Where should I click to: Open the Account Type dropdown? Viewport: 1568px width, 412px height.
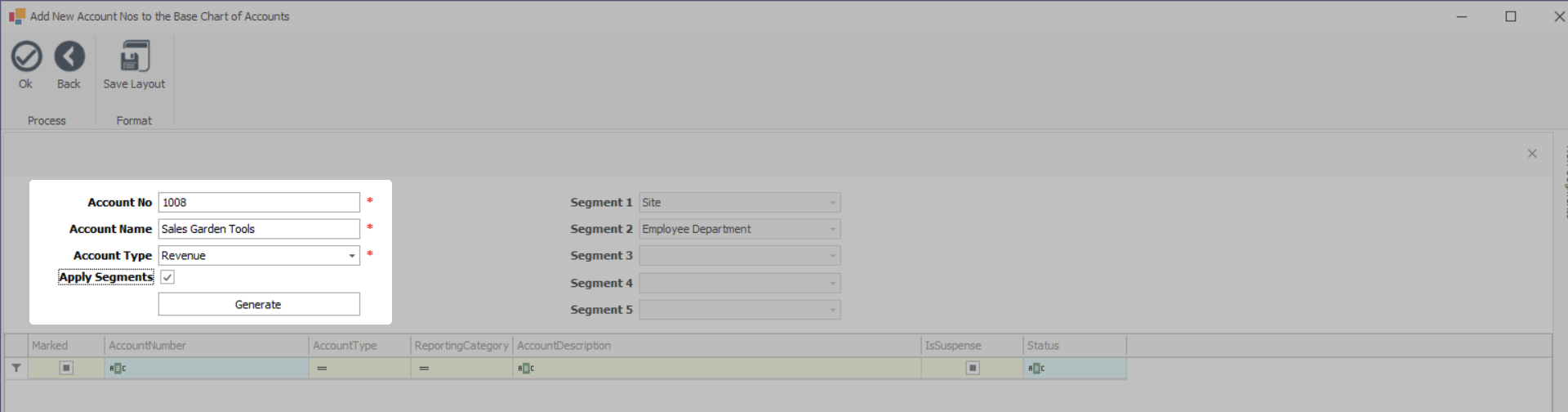(x=352, y=256)
